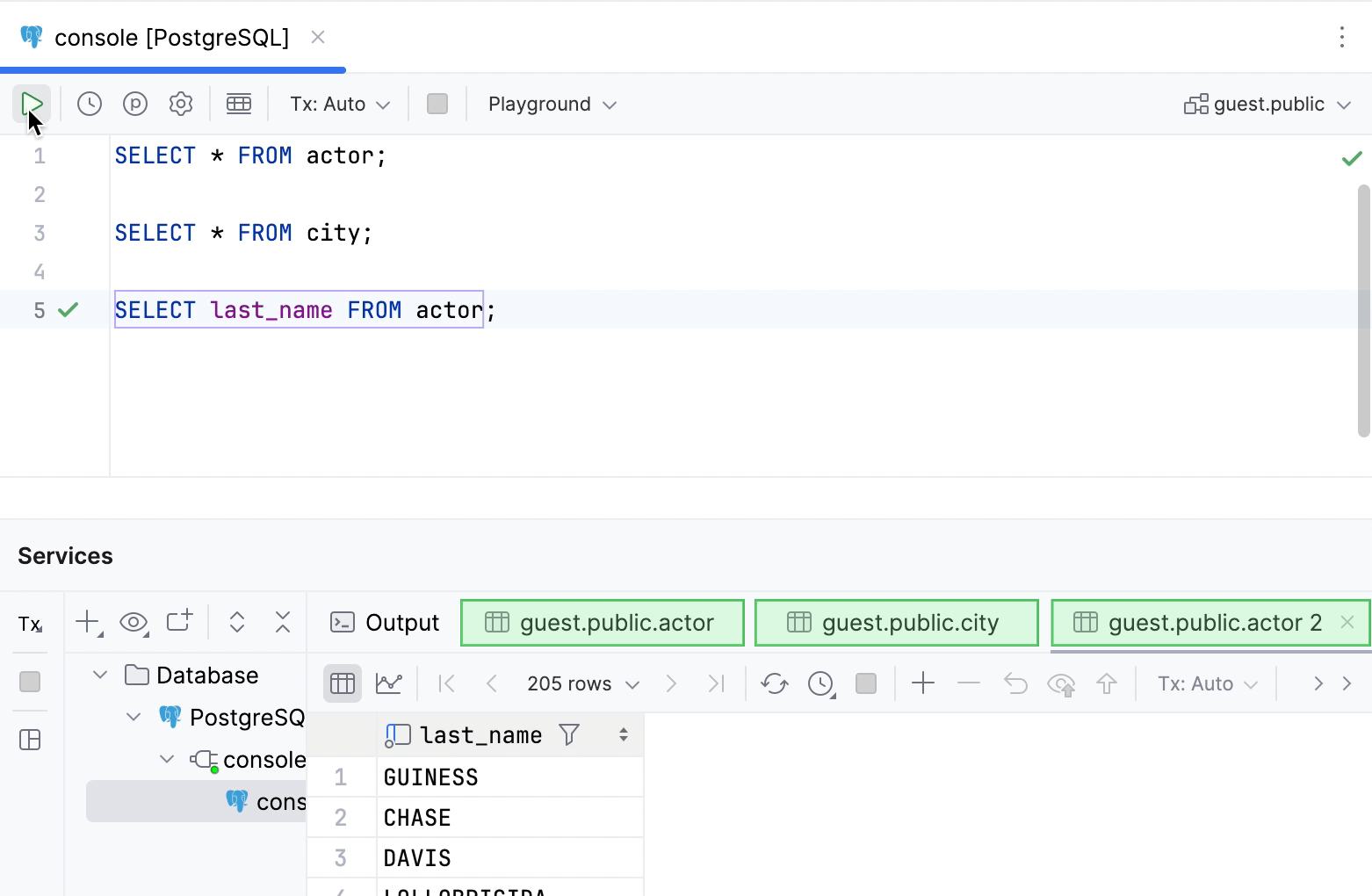Image resolution: width=1372 pixels, height=896 pixels.
Task: Open the Tx: Auto transaction mode dropdown
Action: [x=338, y=104]
